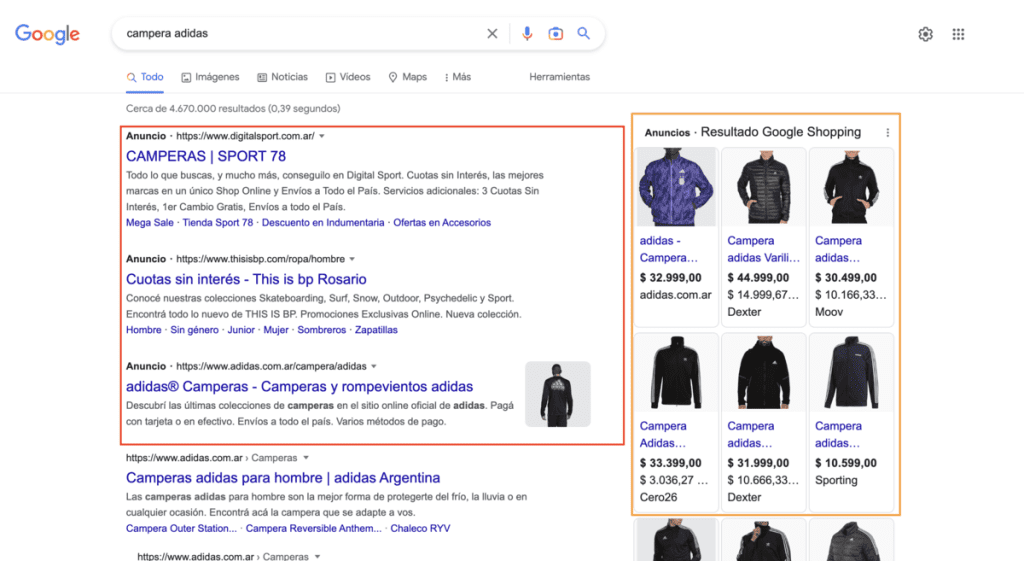Click the Moov $30.499,00 jacket image
Viewport: 1024px width, 561px height.
(x=851, y=187)
